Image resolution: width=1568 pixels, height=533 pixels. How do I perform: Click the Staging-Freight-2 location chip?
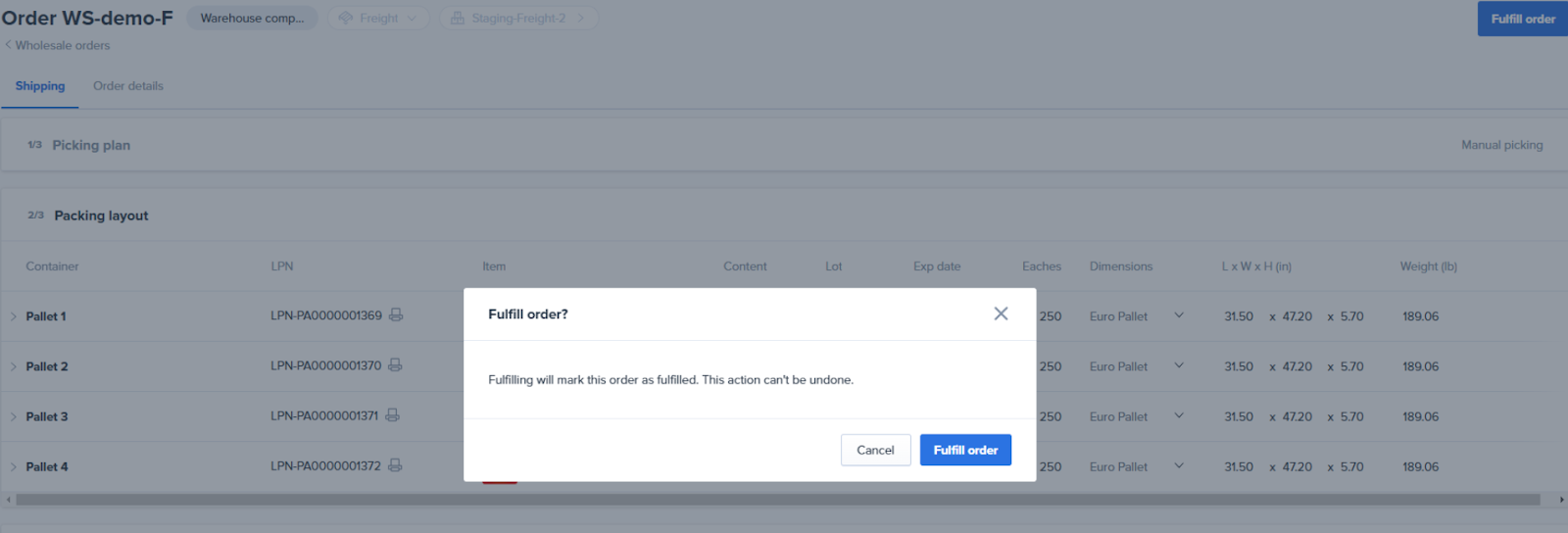pyautogui.click(x=518, y=19)
